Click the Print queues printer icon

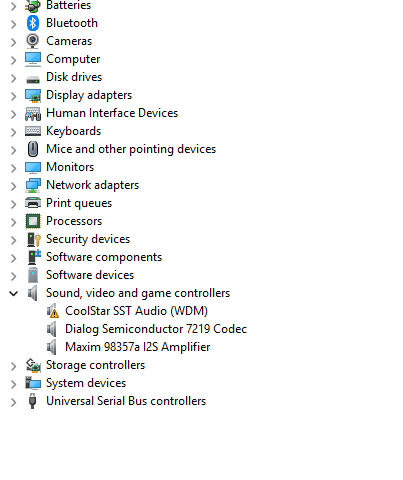pos(33,203)
